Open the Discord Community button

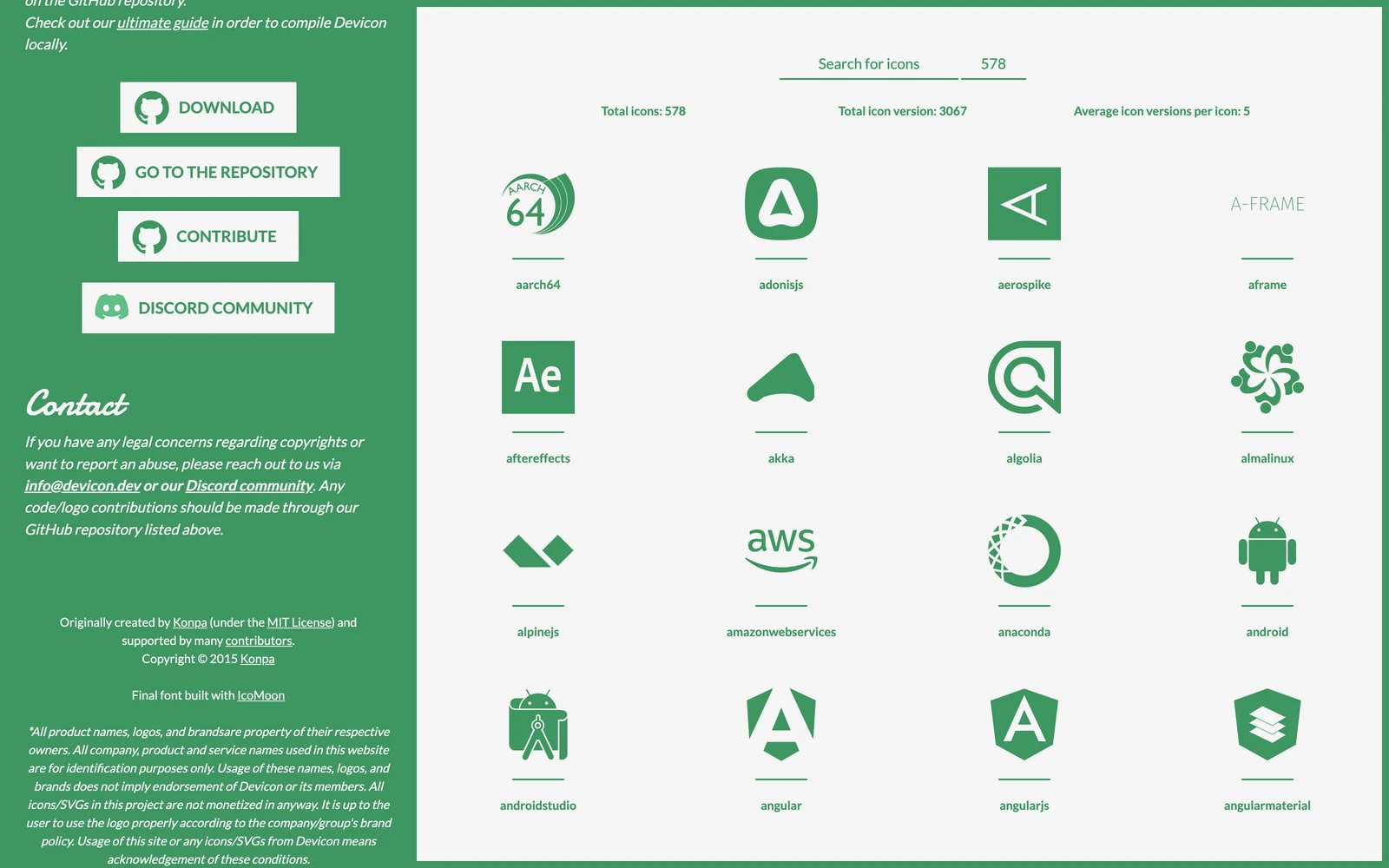208,308
